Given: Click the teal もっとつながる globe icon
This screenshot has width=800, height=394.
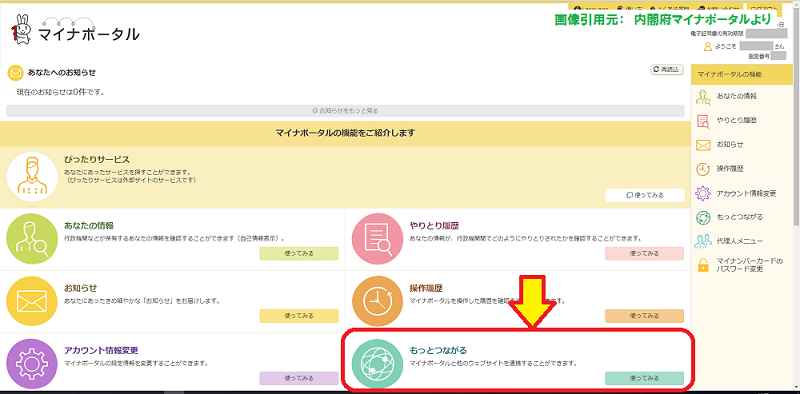Looking at the screenshot, I should (378, 364).
